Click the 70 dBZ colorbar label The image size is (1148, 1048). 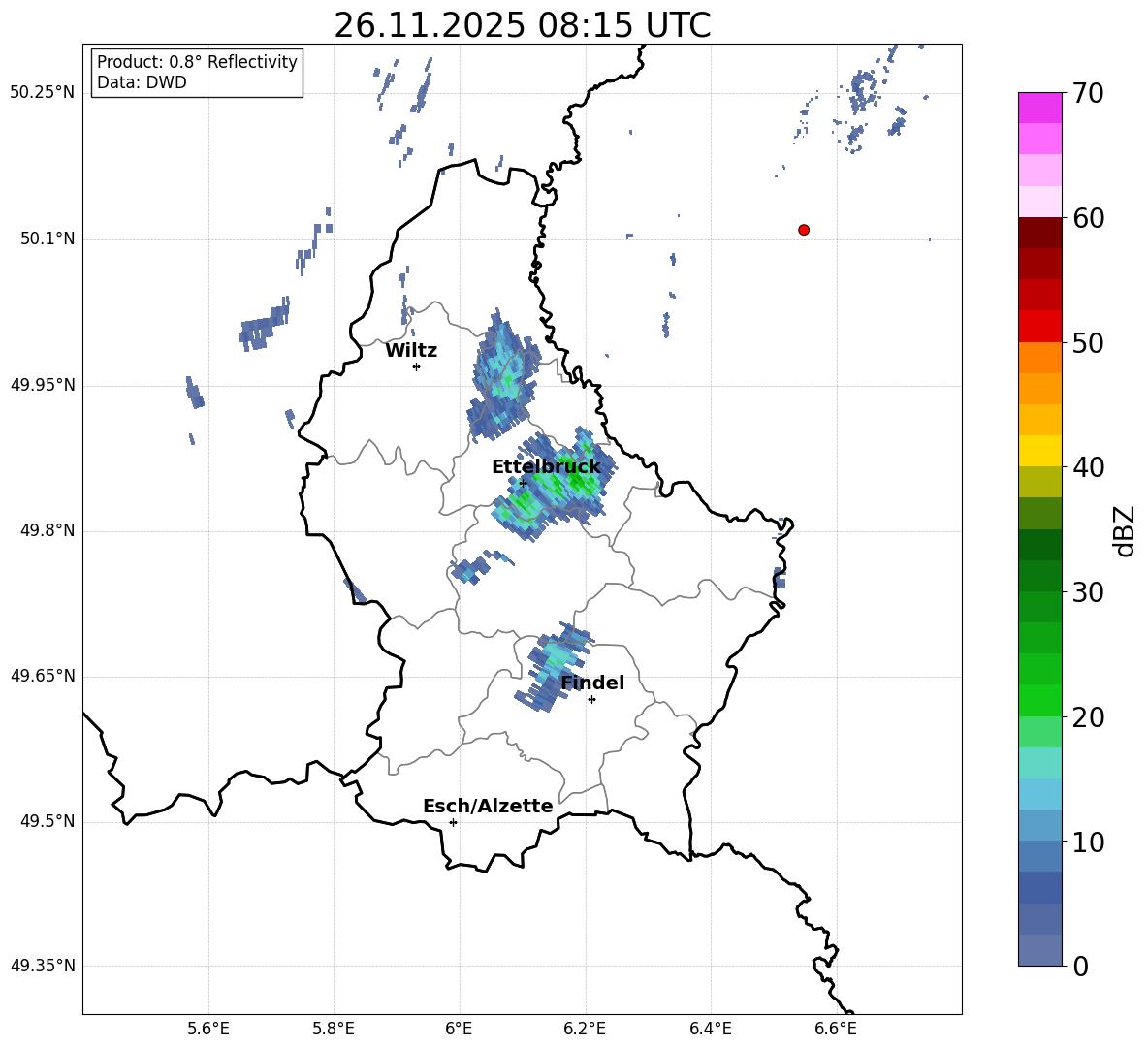click(x=1088, y=93)
